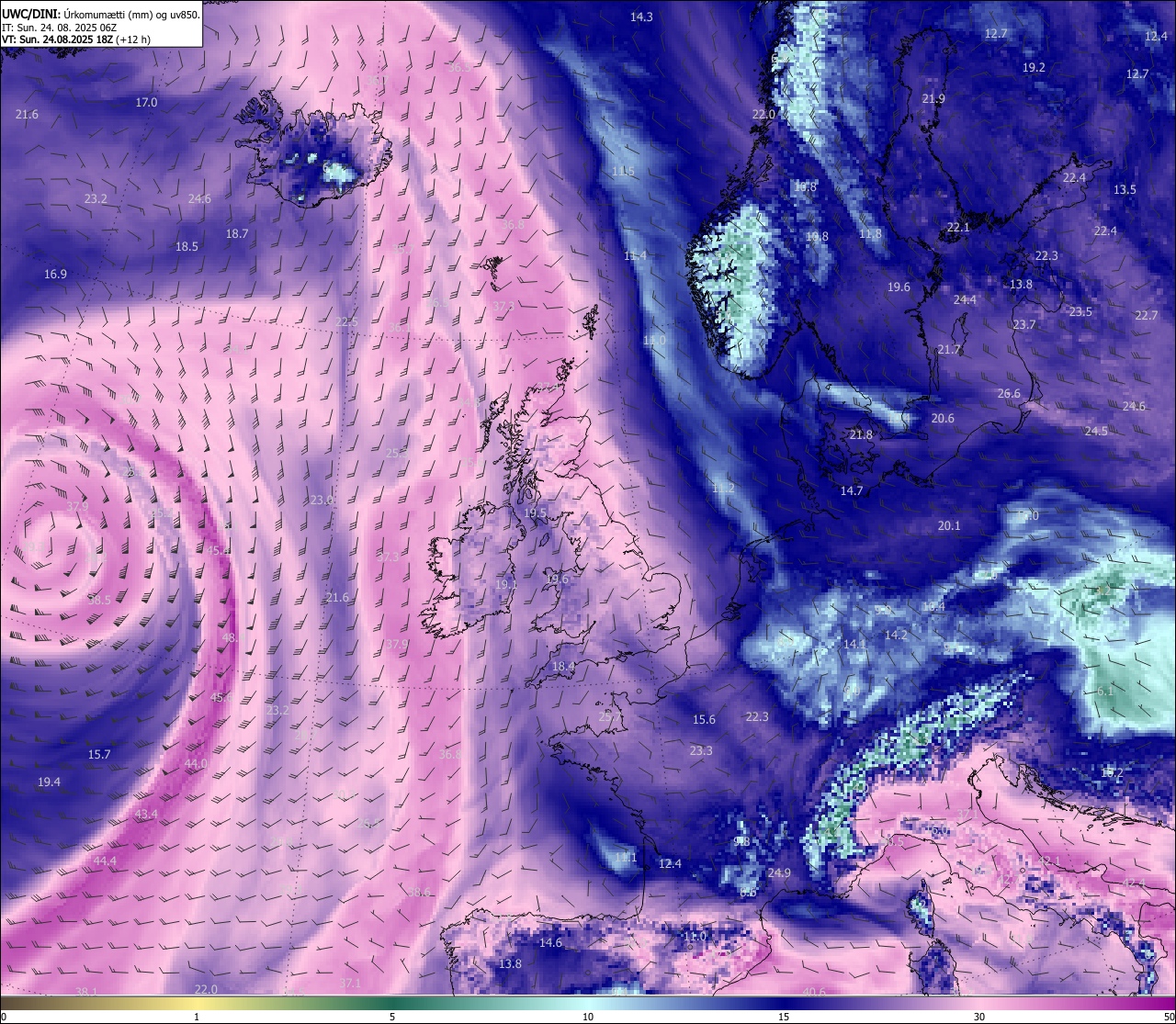Screen dimensions: 1176x1024
Task: Click the map value '22.1'
Action: coord(958,228)
